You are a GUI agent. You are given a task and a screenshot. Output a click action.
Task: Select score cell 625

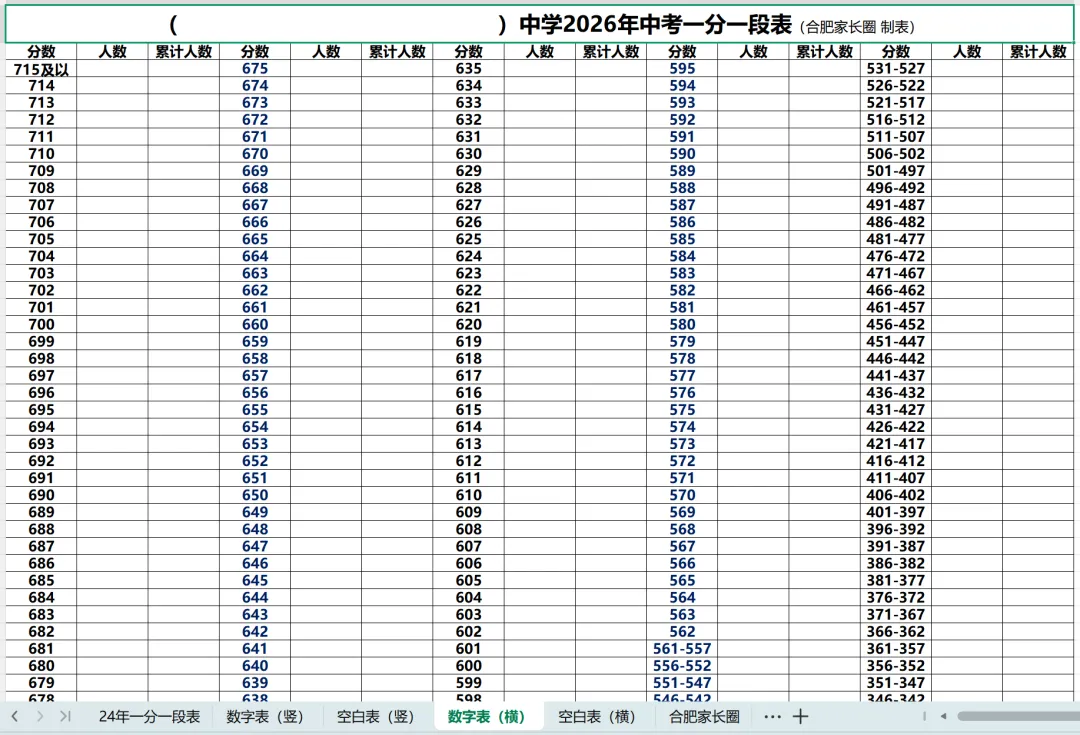click(x=468, y=239)
